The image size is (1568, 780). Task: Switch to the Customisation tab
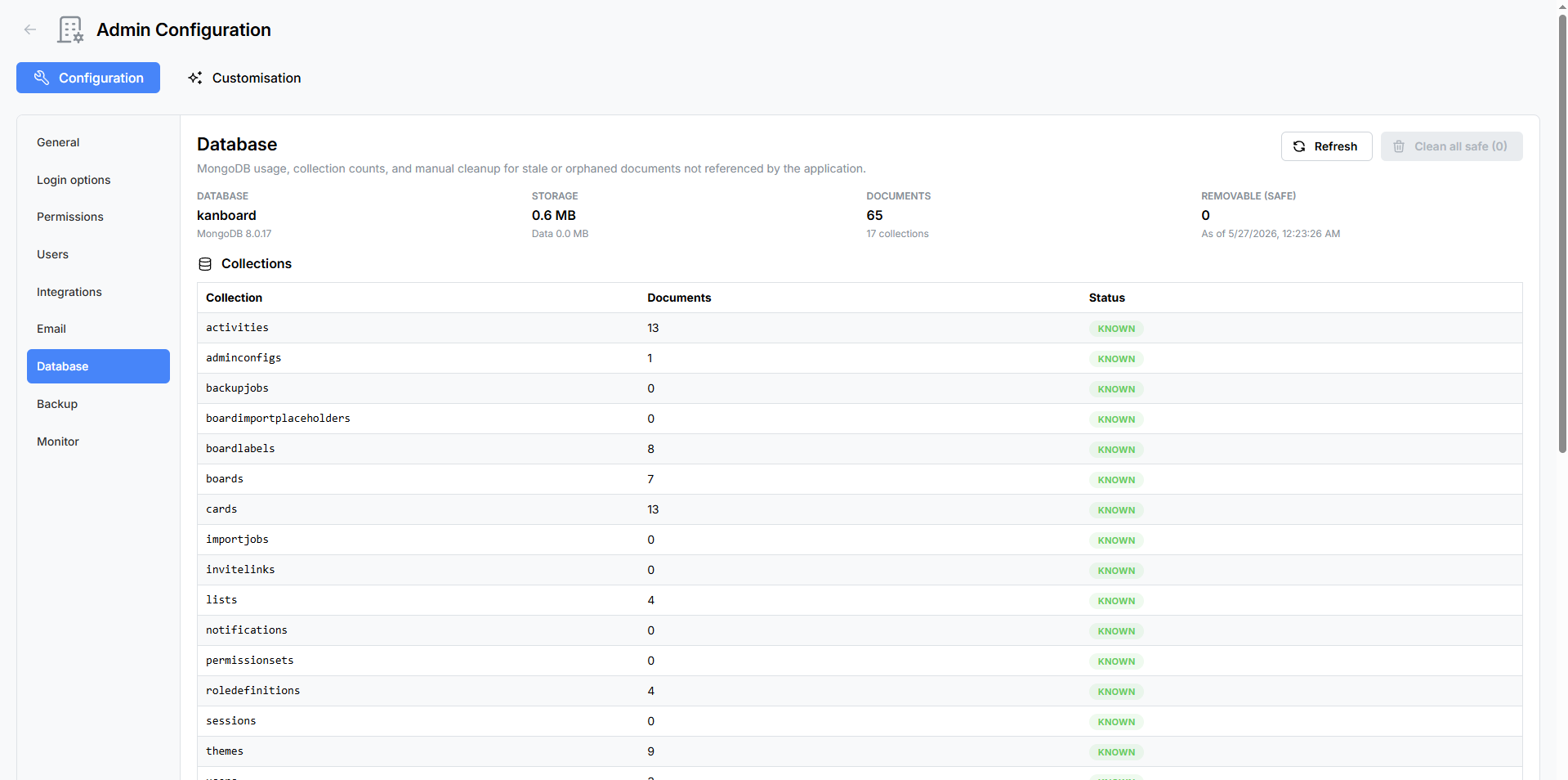click(x=244, y=78)
